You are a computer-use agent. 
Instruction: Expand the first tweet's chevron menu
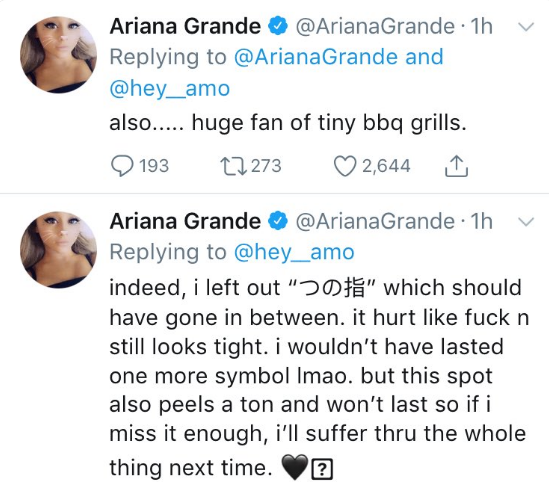(x=526, y=27)
